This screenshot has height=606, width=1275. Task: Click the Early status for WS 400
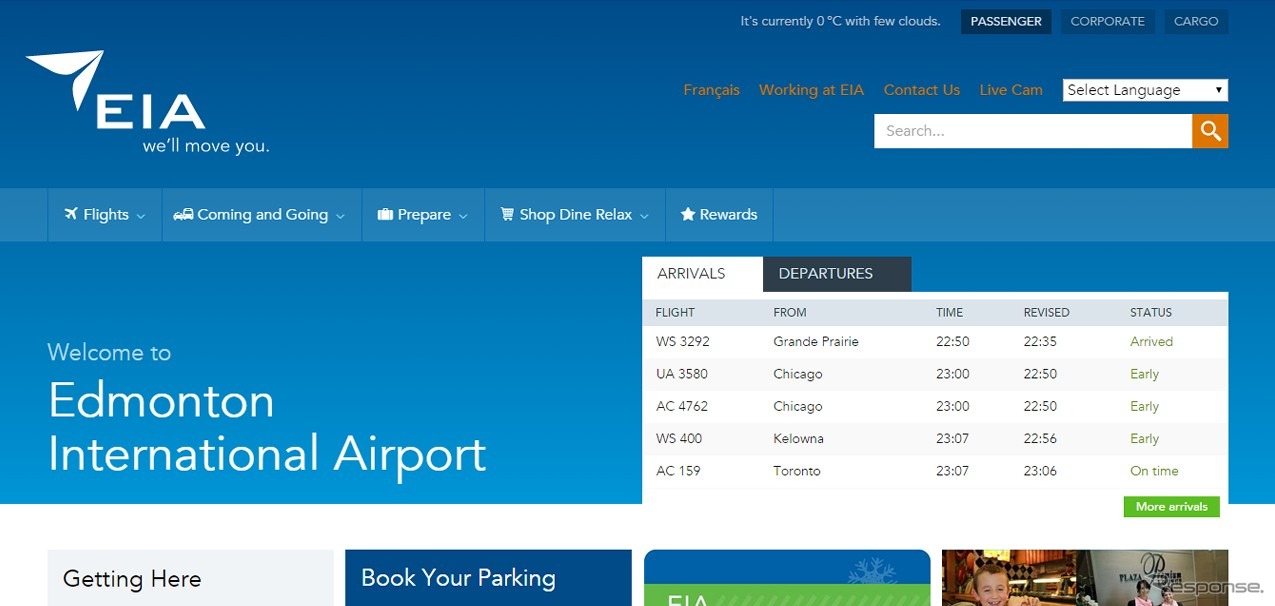pyautogui.click(x=1145, y=439)
